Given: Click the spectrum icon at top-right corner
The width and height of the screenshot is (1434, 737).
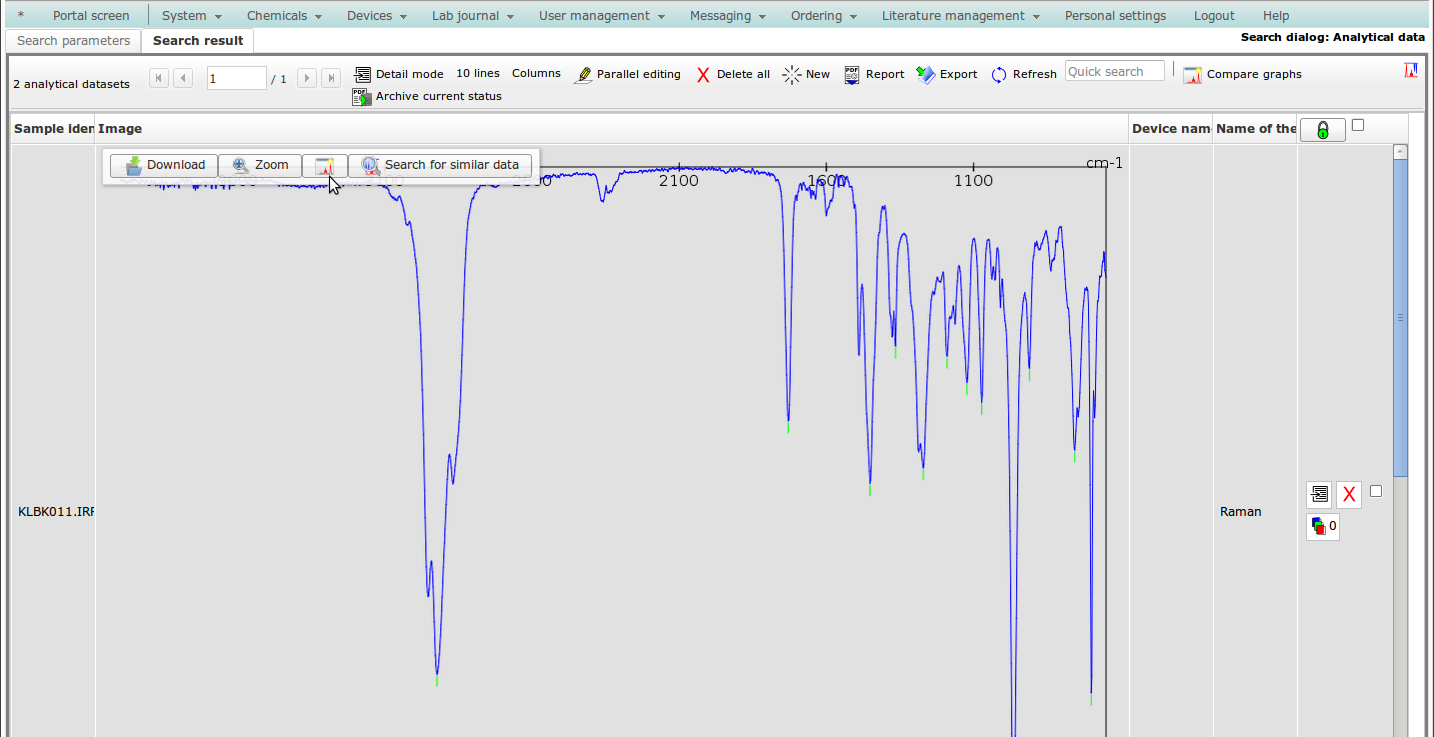Looking at the screenshot, I should 1411,71.
